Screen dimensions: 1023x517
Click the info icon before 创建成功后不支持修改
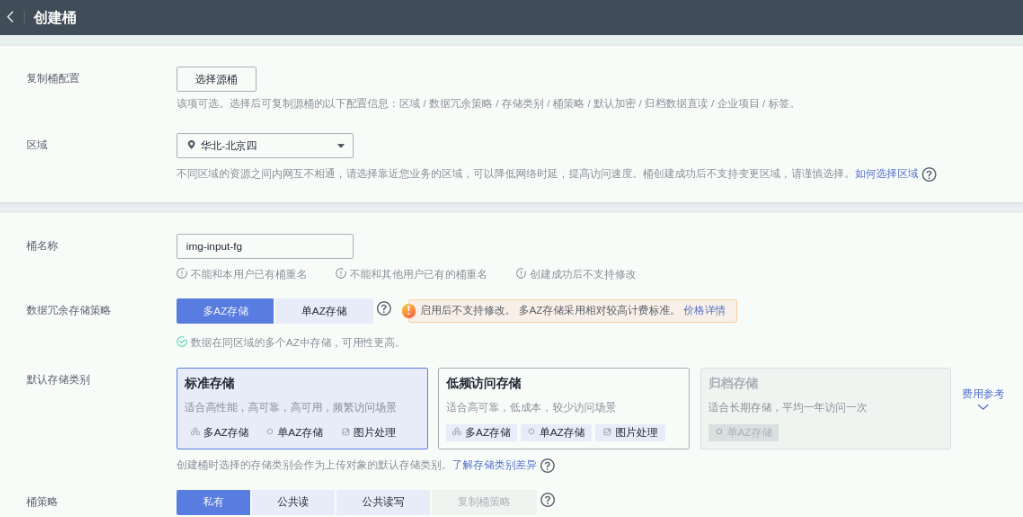521,274
